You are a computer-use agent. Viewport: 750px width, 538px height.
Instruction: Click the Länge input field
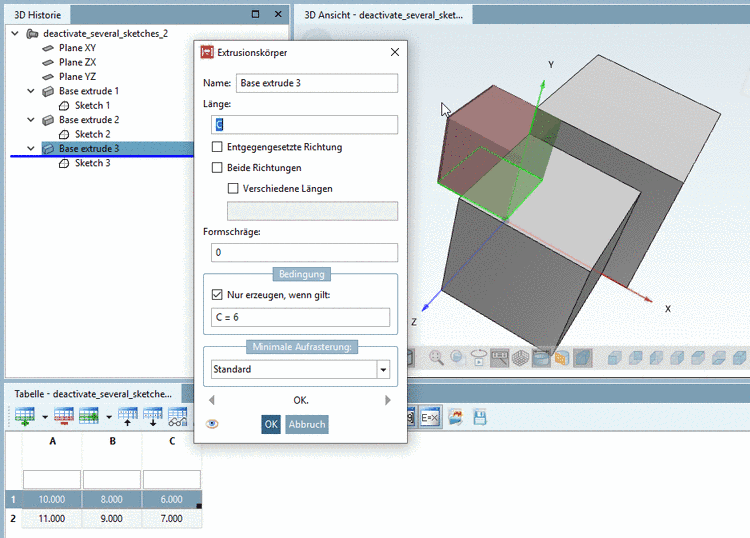click(x=304, y=124)
